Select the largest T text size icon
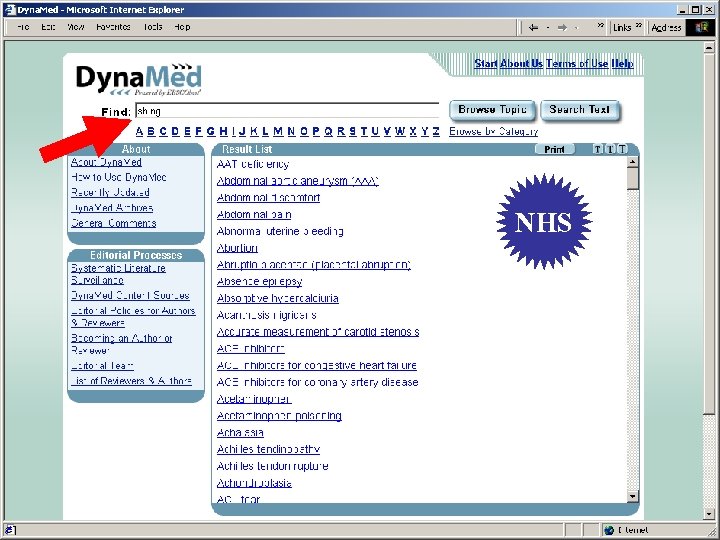This screenshot has height=540, width=720. click(622, 149)
